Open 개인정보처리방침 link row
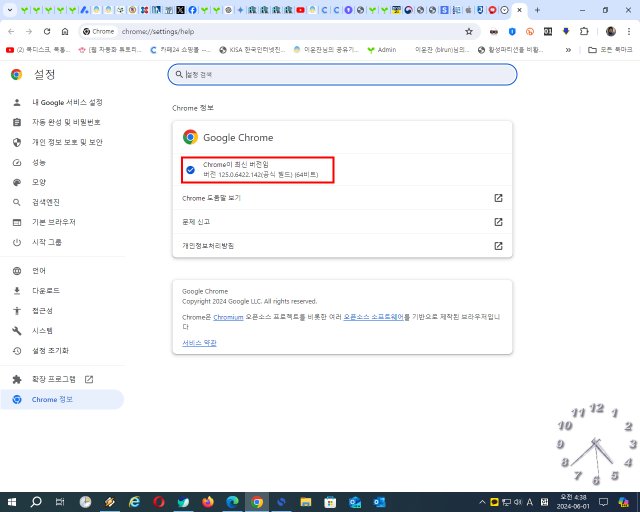 pos(342,246)
